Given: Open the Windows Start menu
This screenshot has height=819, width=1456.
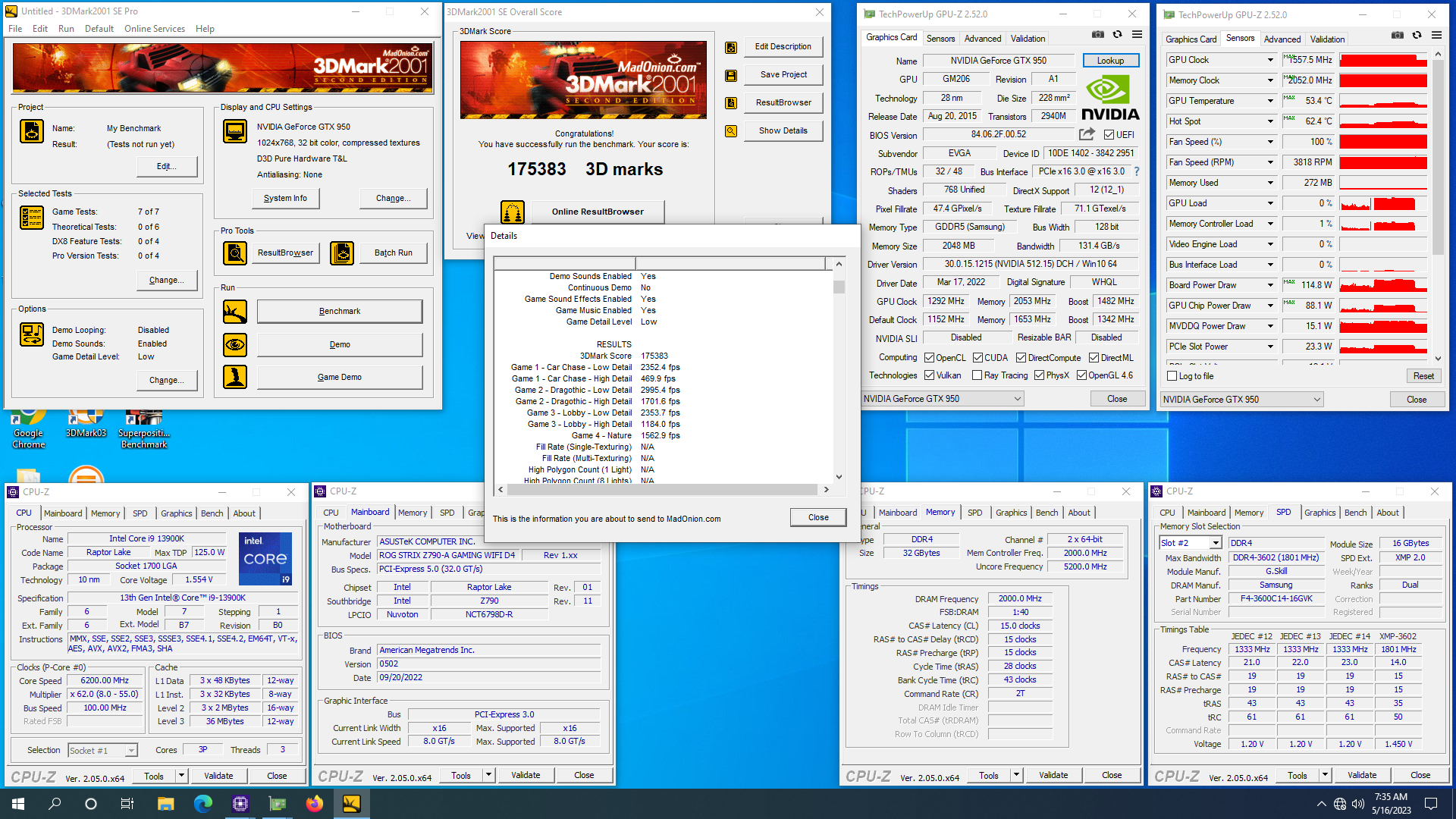Looking at the screenshot, I should pyautogui.click(x=18, y=804).
